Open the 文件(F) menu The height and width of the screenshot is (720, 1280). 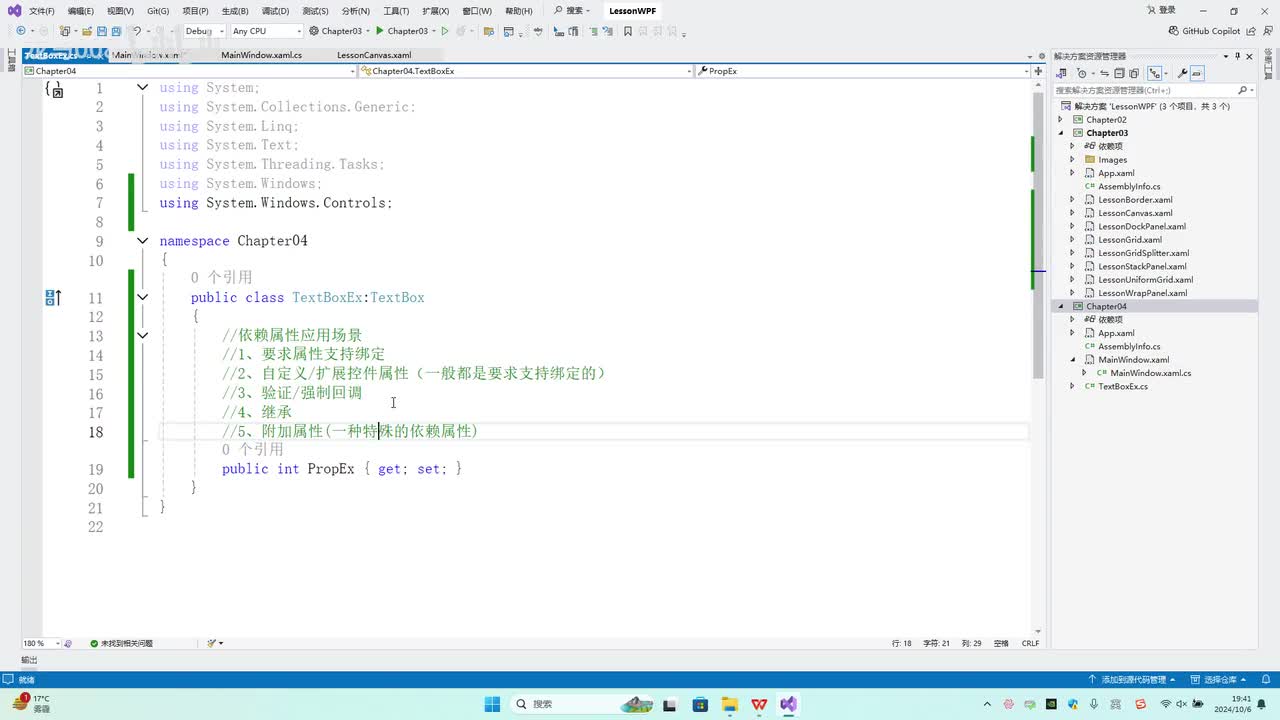[x=42, y=11]
